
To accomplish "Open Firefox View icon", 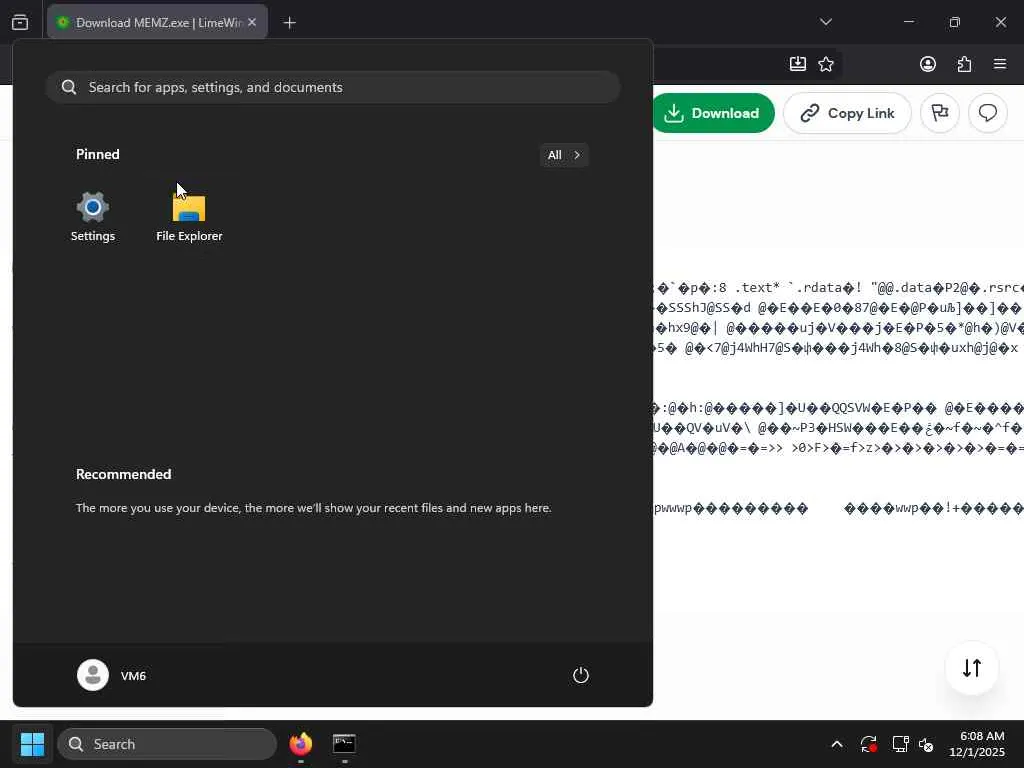I will (x=20, y=22).
